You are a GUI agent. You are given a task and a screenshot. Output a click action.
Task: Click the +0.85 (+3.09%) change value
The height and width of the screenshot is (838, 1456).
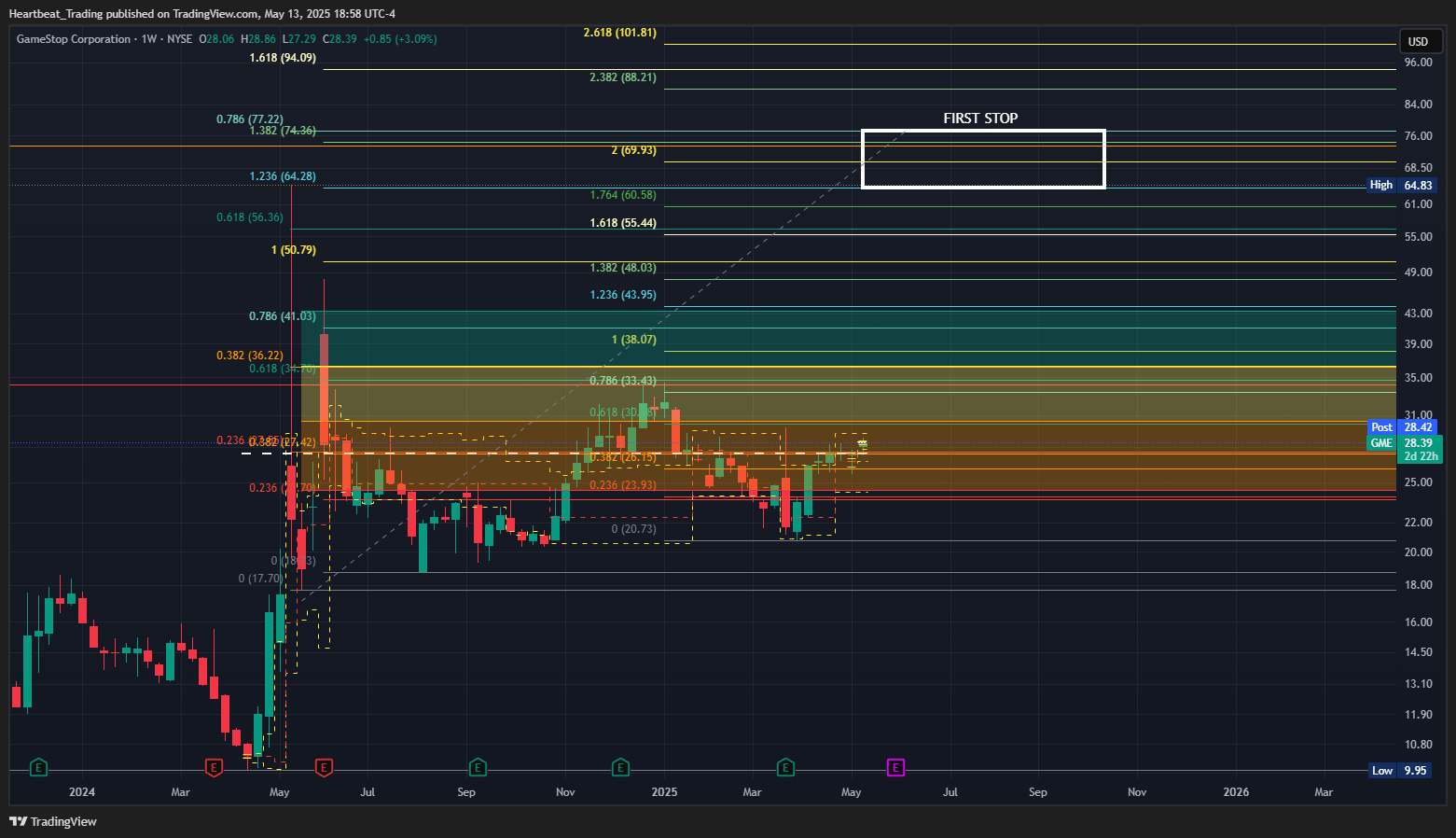tap(400, 39)
